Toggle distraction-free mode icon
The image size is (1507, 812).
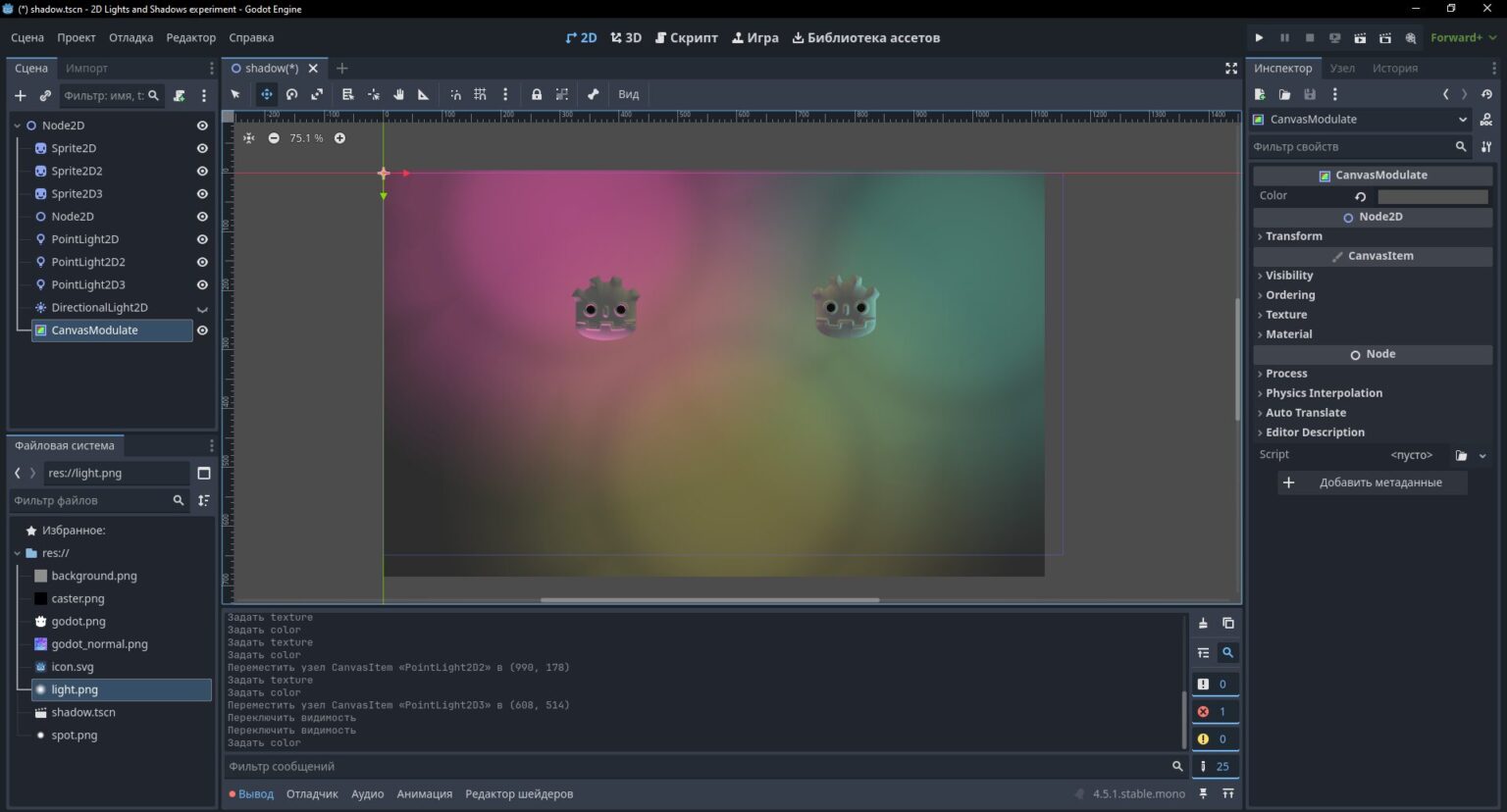[1231, 68]
